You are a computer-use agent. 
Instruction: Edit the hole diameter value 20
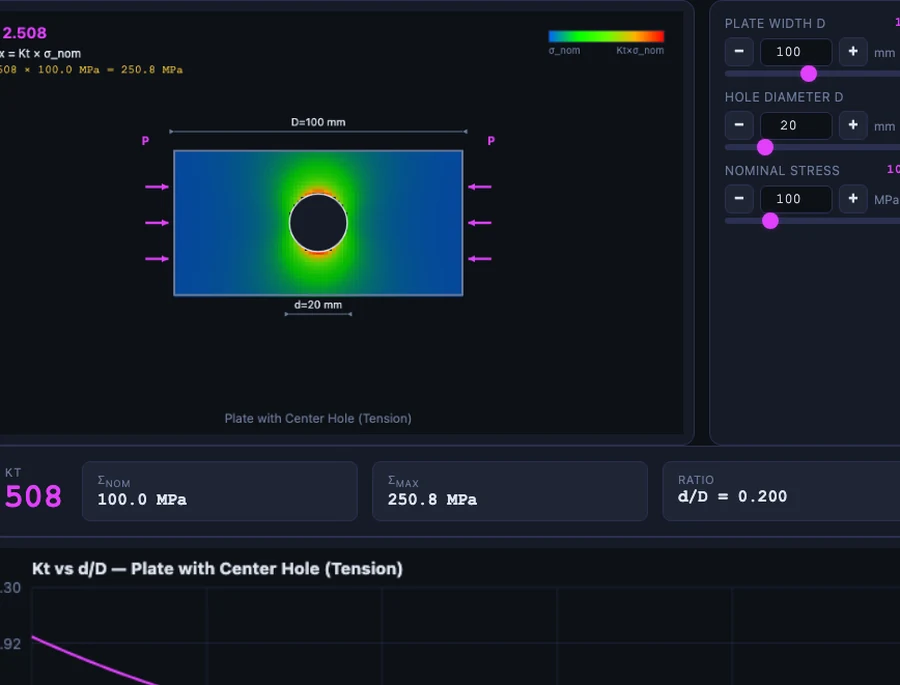pos(796,125)
